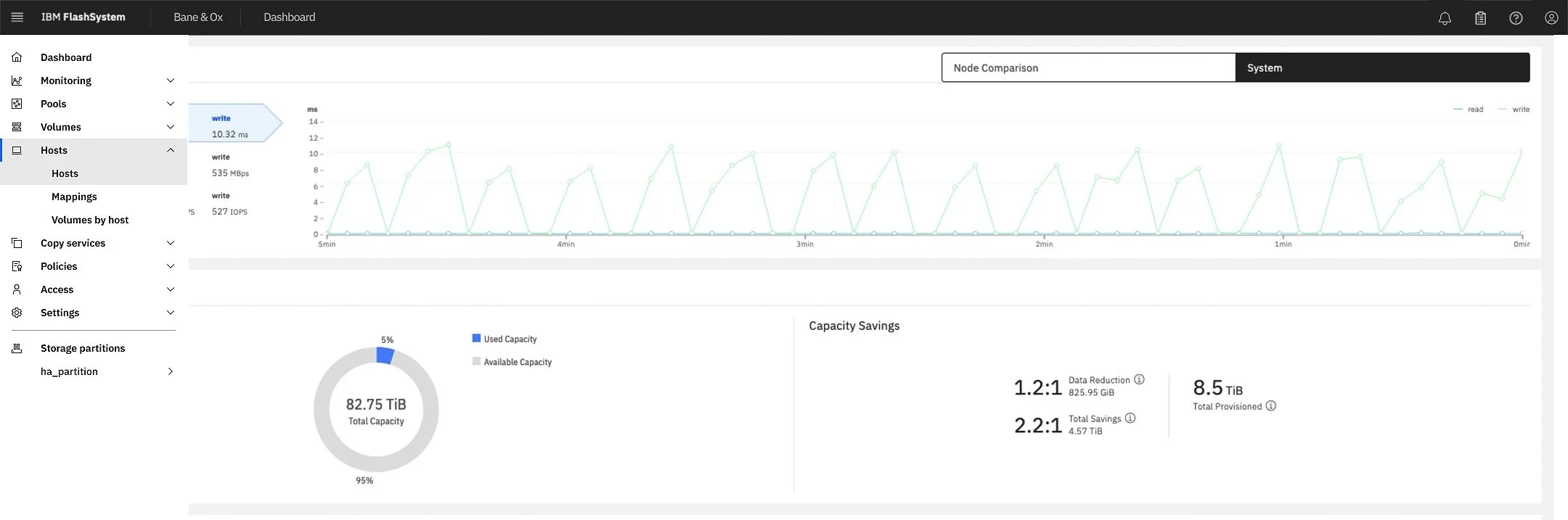
Task: Click the Policies document icon
Action: coord(17,266)
